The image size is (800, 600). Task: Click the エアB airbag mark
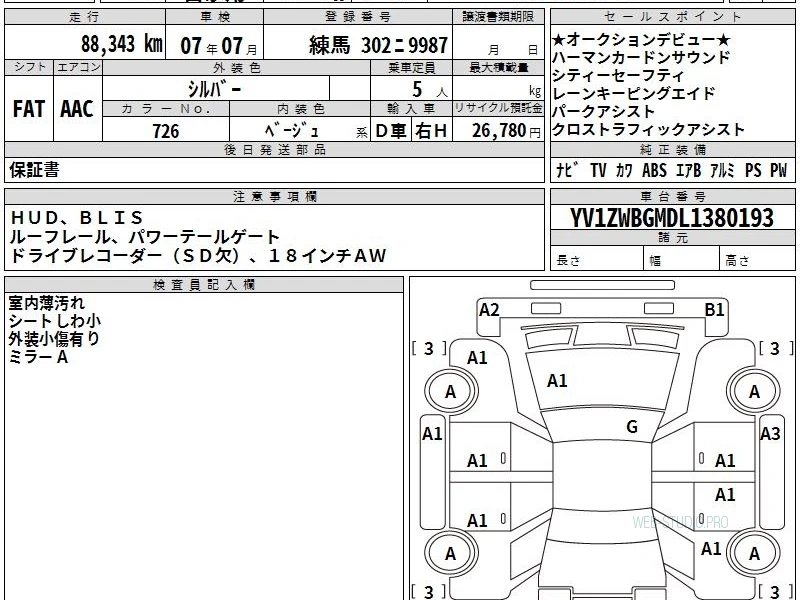(688, 170)
